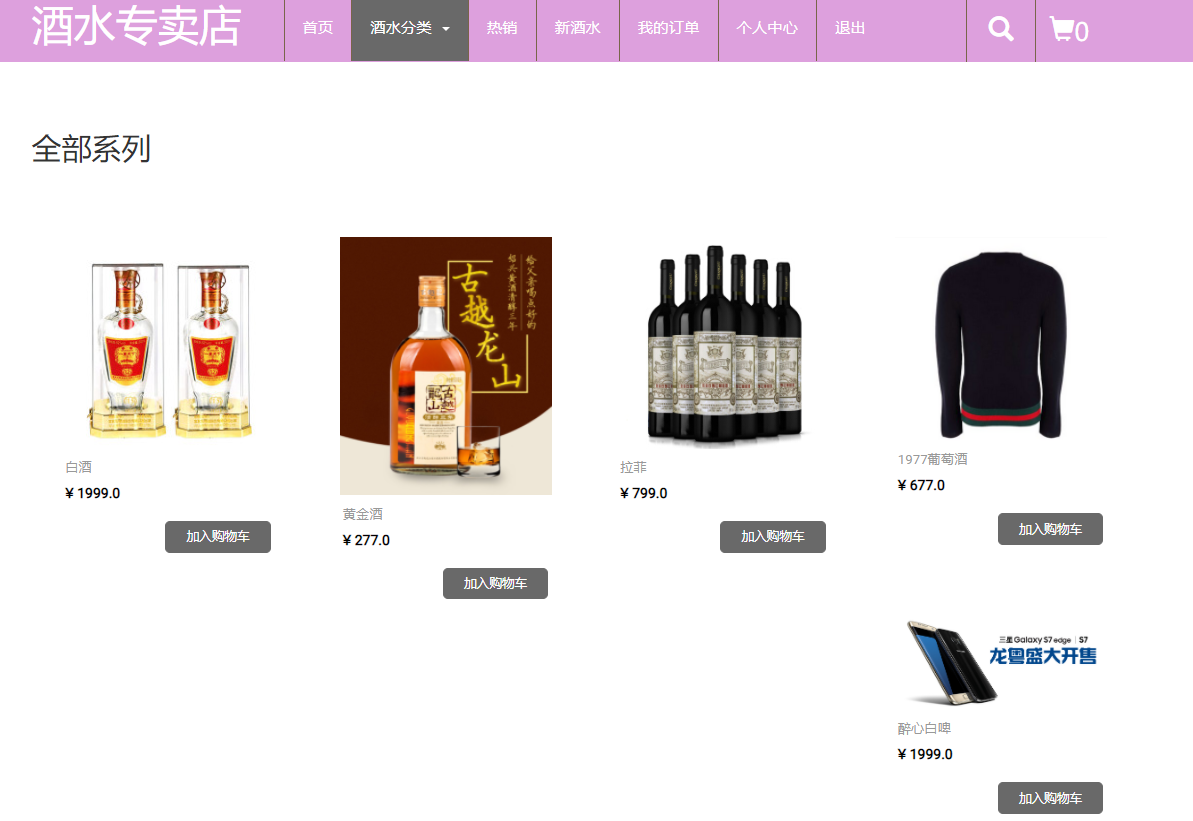Open 我的订单 page

coord(668,30)
